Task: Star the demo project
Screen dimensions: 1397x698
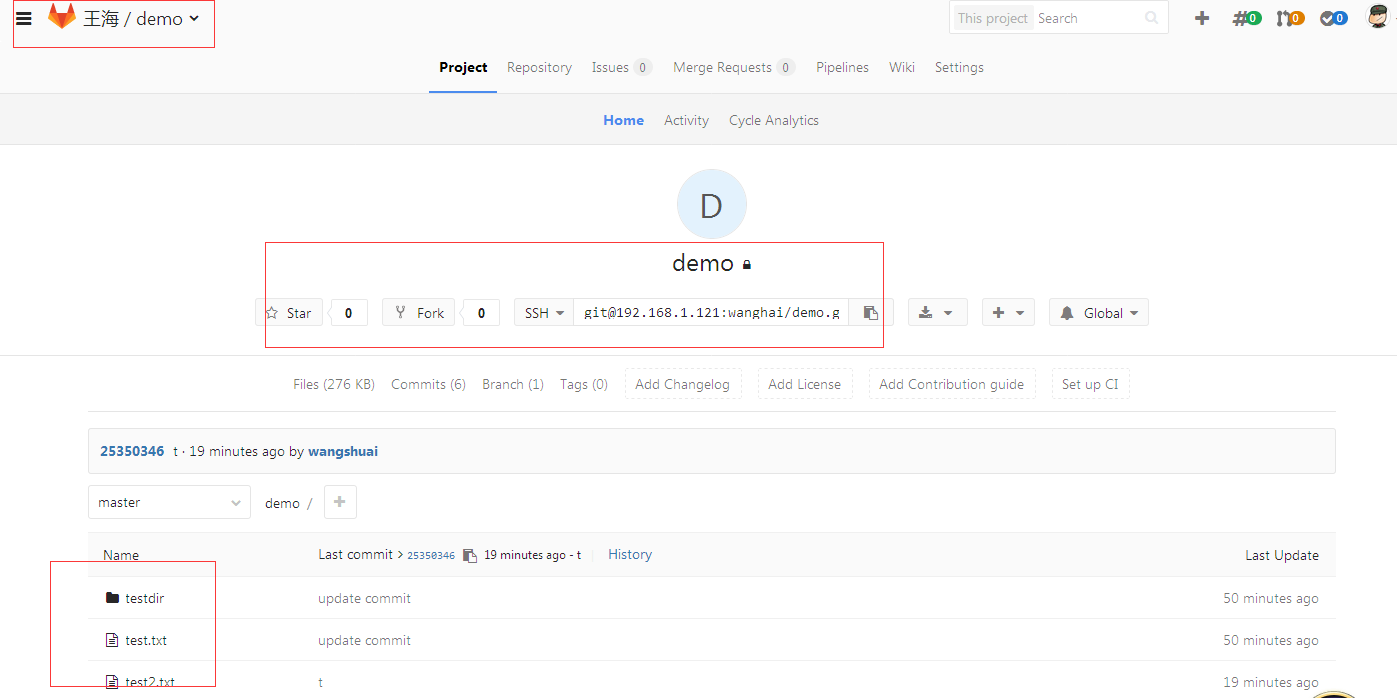Action: [289, 313]
